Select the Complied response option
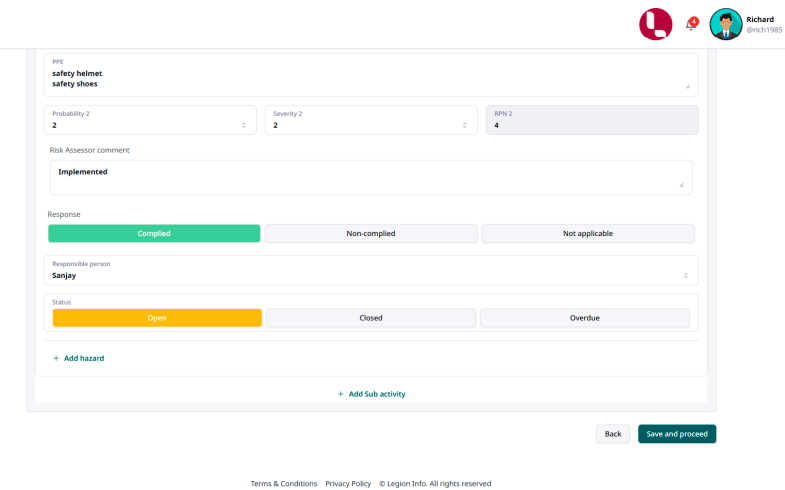 click(x=154, y=233)
